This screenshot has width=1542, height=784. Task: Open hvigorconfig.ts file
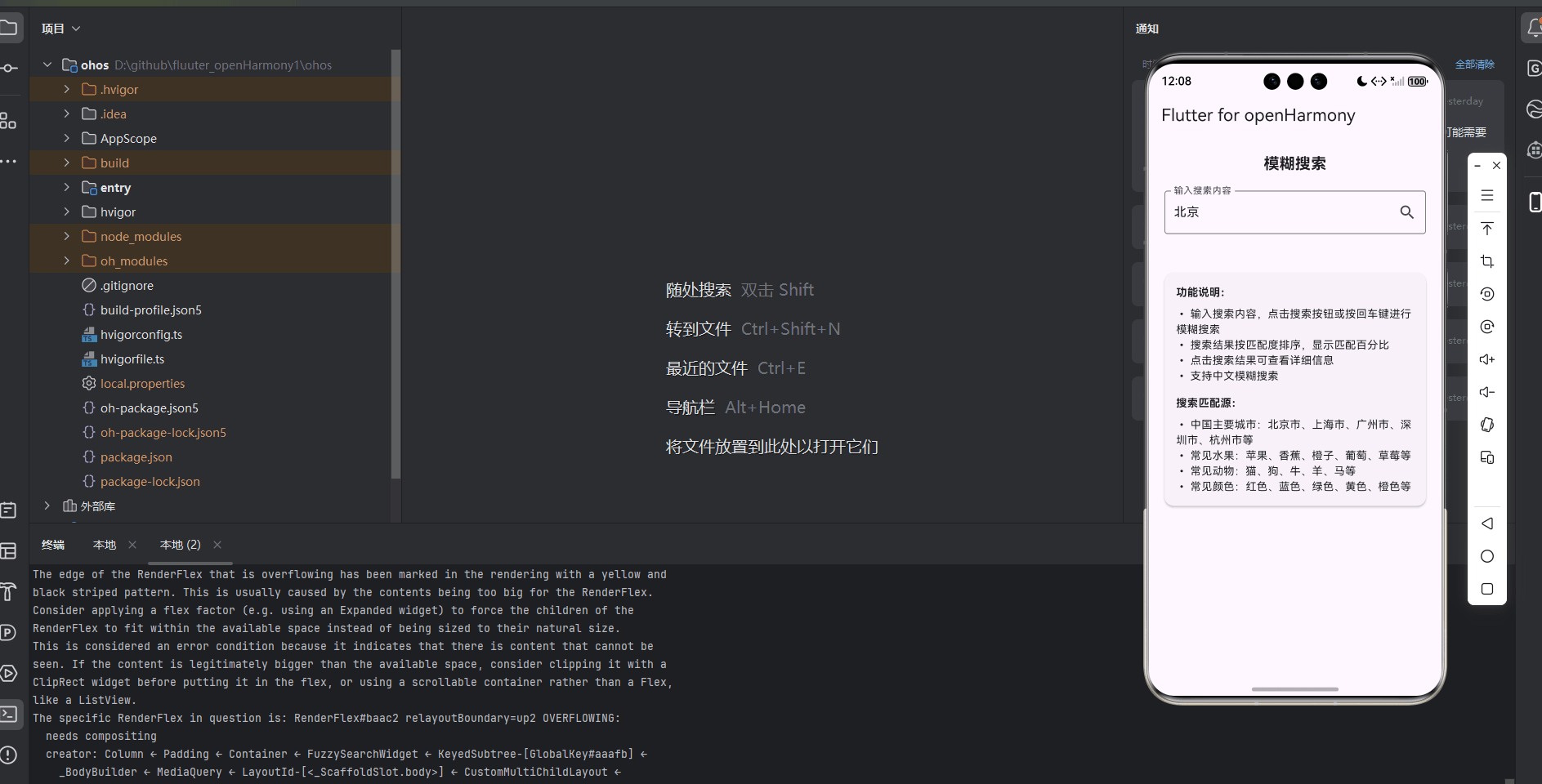pyautogui.click(x=141, y=334)
